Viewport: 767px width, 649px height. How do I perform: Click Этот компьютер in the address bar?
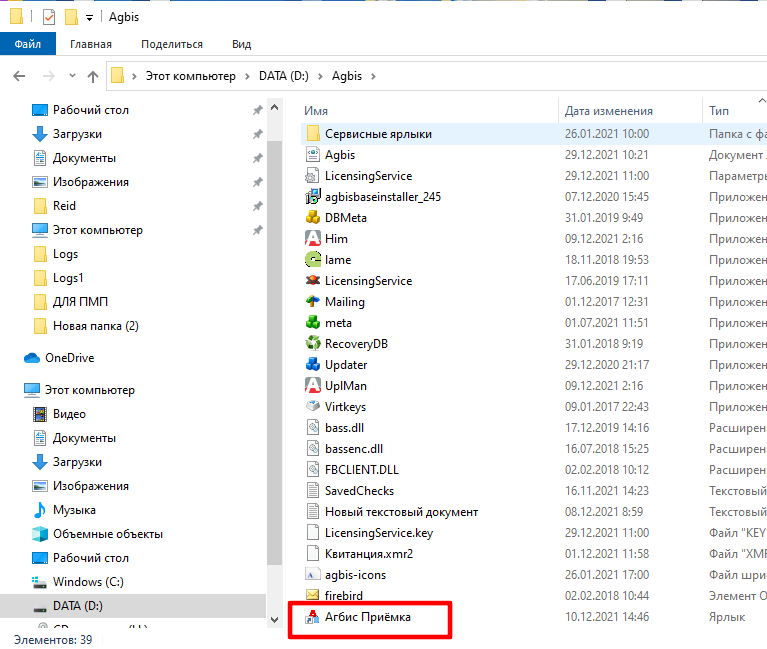(x=191, y=76)
